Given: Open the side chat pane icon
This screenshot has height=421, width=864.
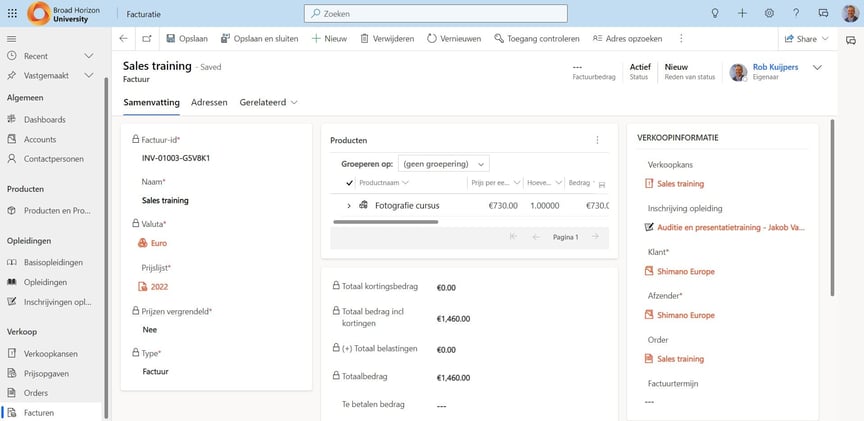Looking at the screenshot, I should [x=850, y=40].
